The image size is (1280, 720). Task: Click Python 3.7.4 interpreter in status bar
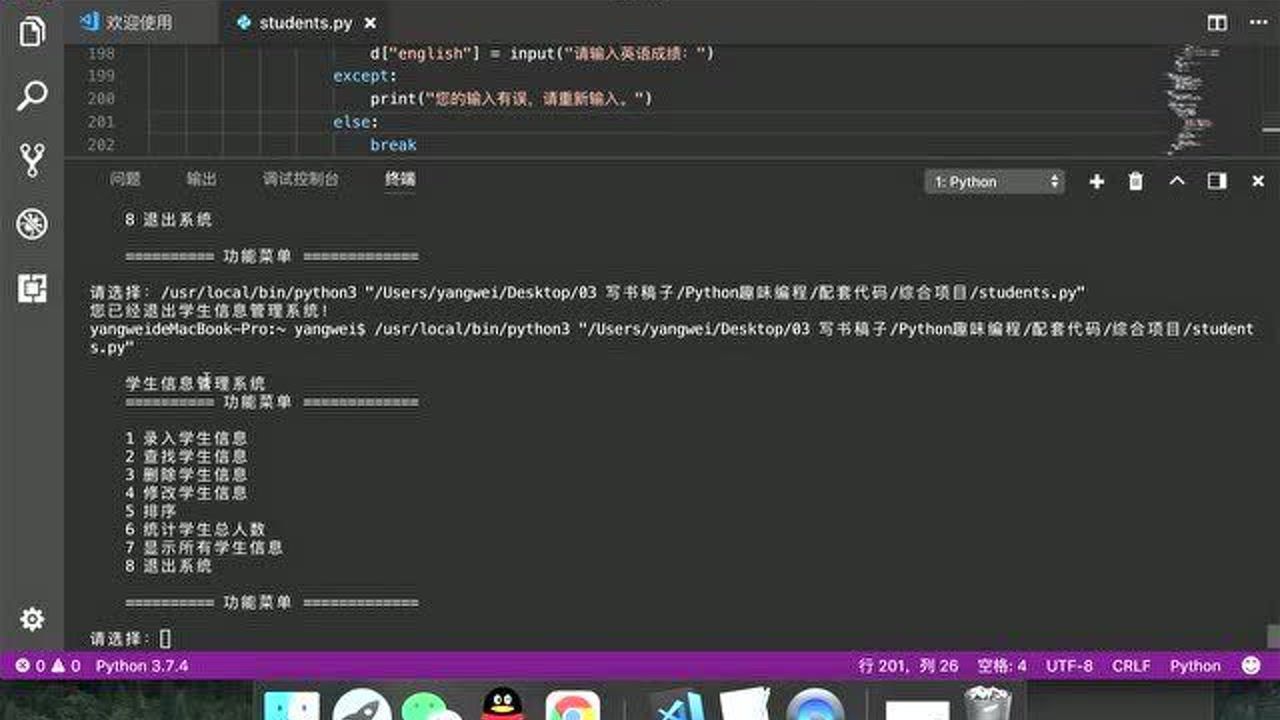coord(143,664)
